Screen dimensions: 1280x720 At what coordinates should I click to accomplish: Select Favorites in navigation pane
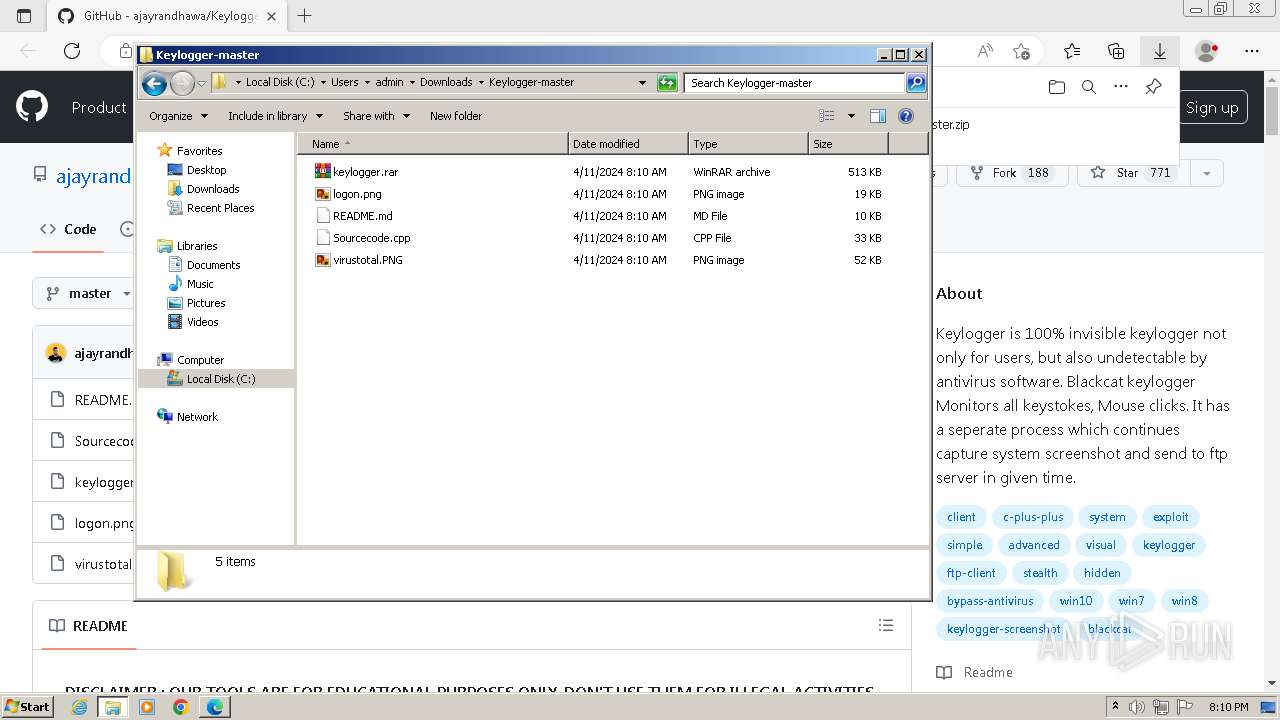[x=190, y=151]
